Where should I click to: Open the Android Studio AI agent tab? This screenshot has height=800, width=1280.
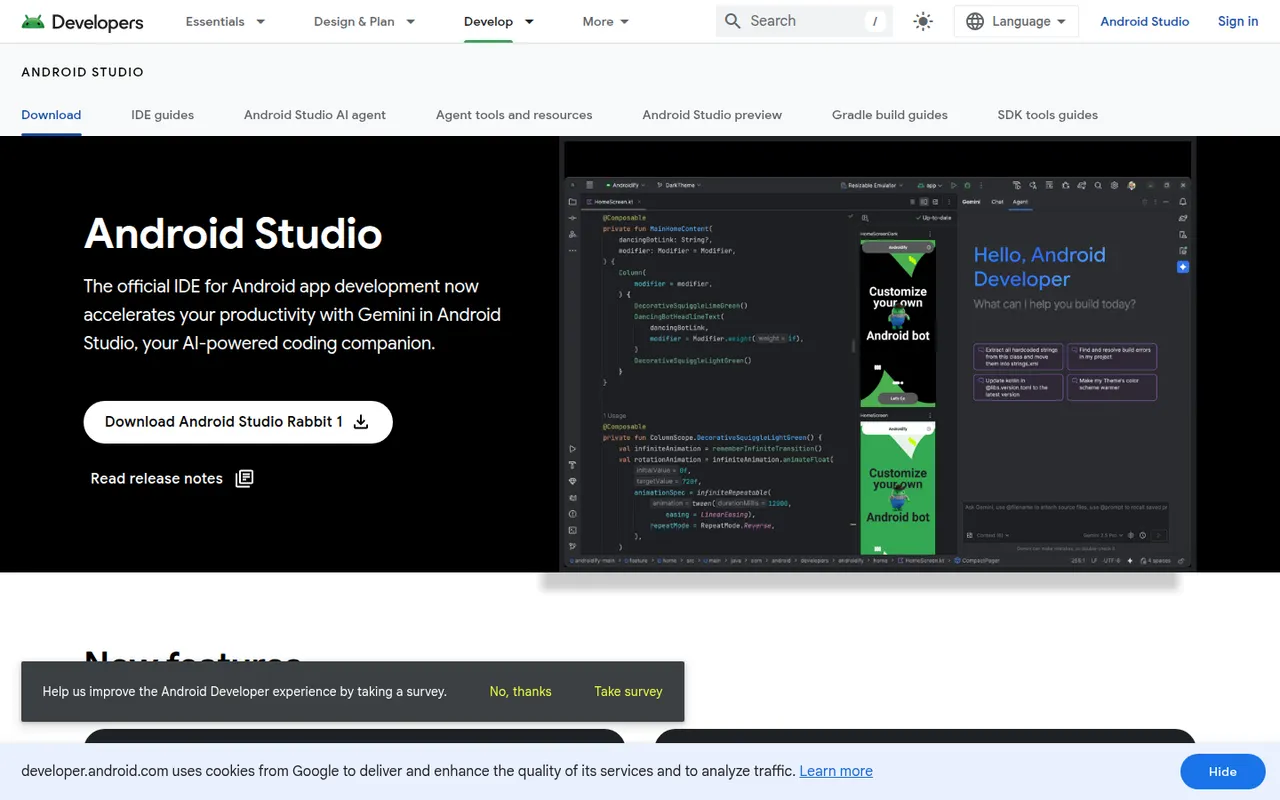pos(315,115)
